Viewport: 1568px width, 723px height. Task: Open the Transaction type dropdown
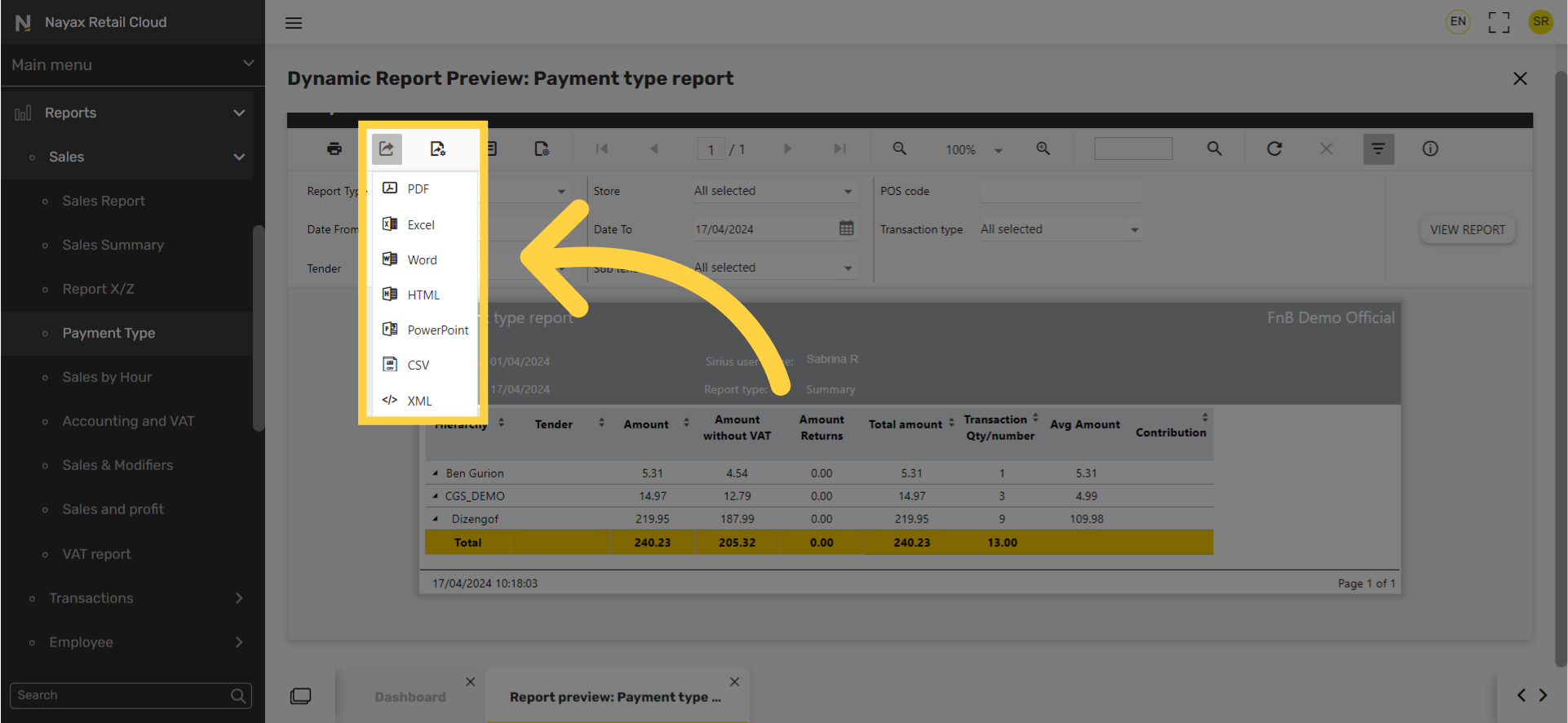point(1060,229)
